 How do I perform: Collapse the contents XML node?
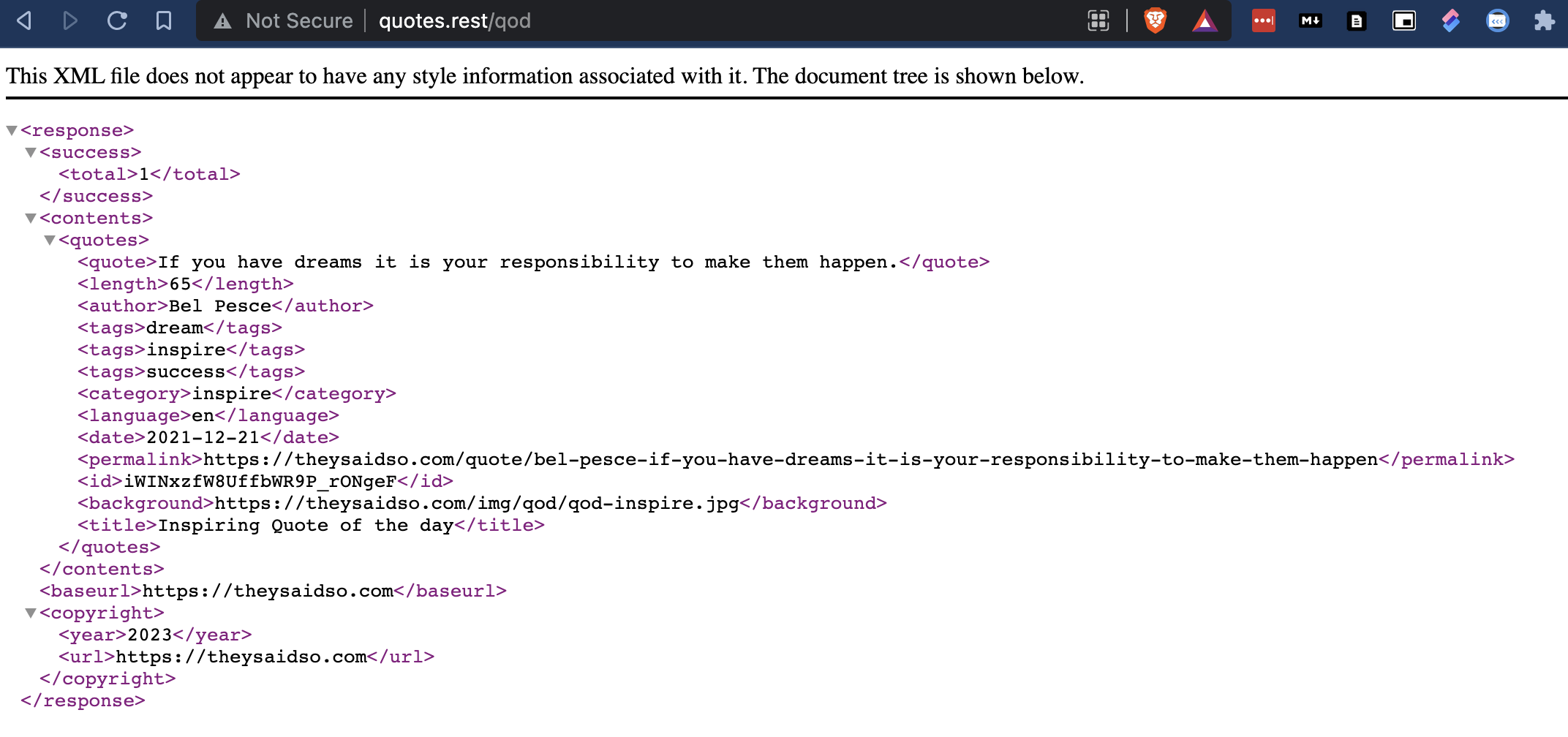[29, 218]
